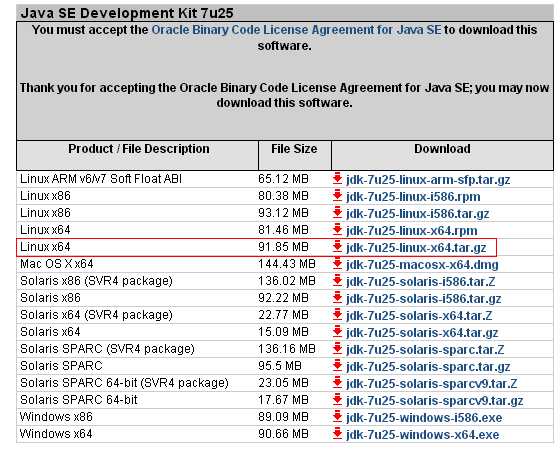The height and width of the screenshot is (451, 560).
Task: Select Solaris SPARC 64-bit (SVR4 package) description
Action: point(124,382)
